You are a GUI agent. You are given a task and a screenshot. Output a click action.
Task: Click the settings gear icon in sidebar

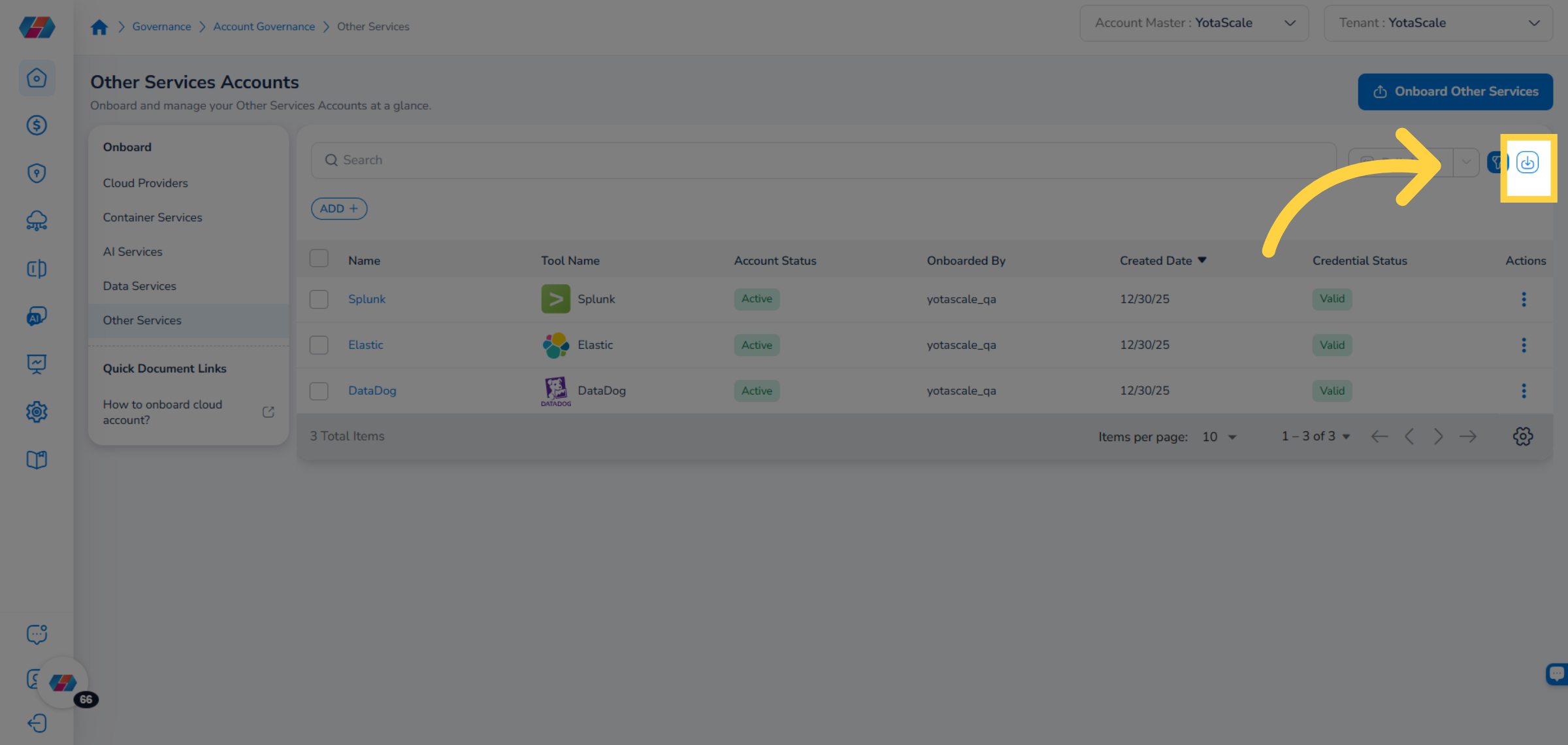point(37,412)
